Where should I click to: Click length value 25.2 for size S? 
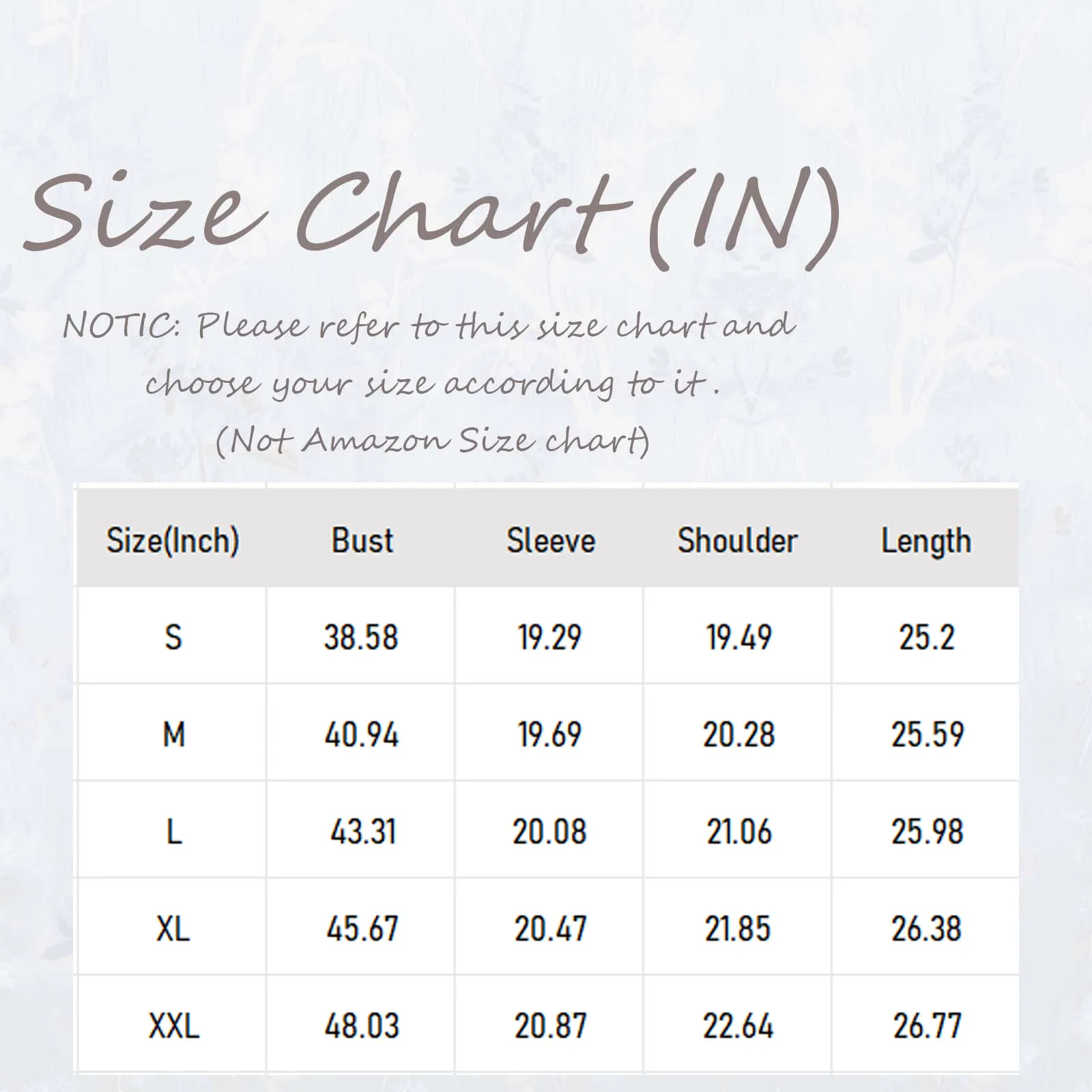coord(926,637)
